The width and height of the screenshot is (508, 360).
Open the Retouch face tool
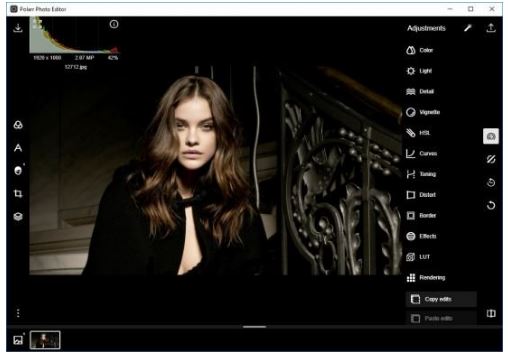click(x=18, y=170)
